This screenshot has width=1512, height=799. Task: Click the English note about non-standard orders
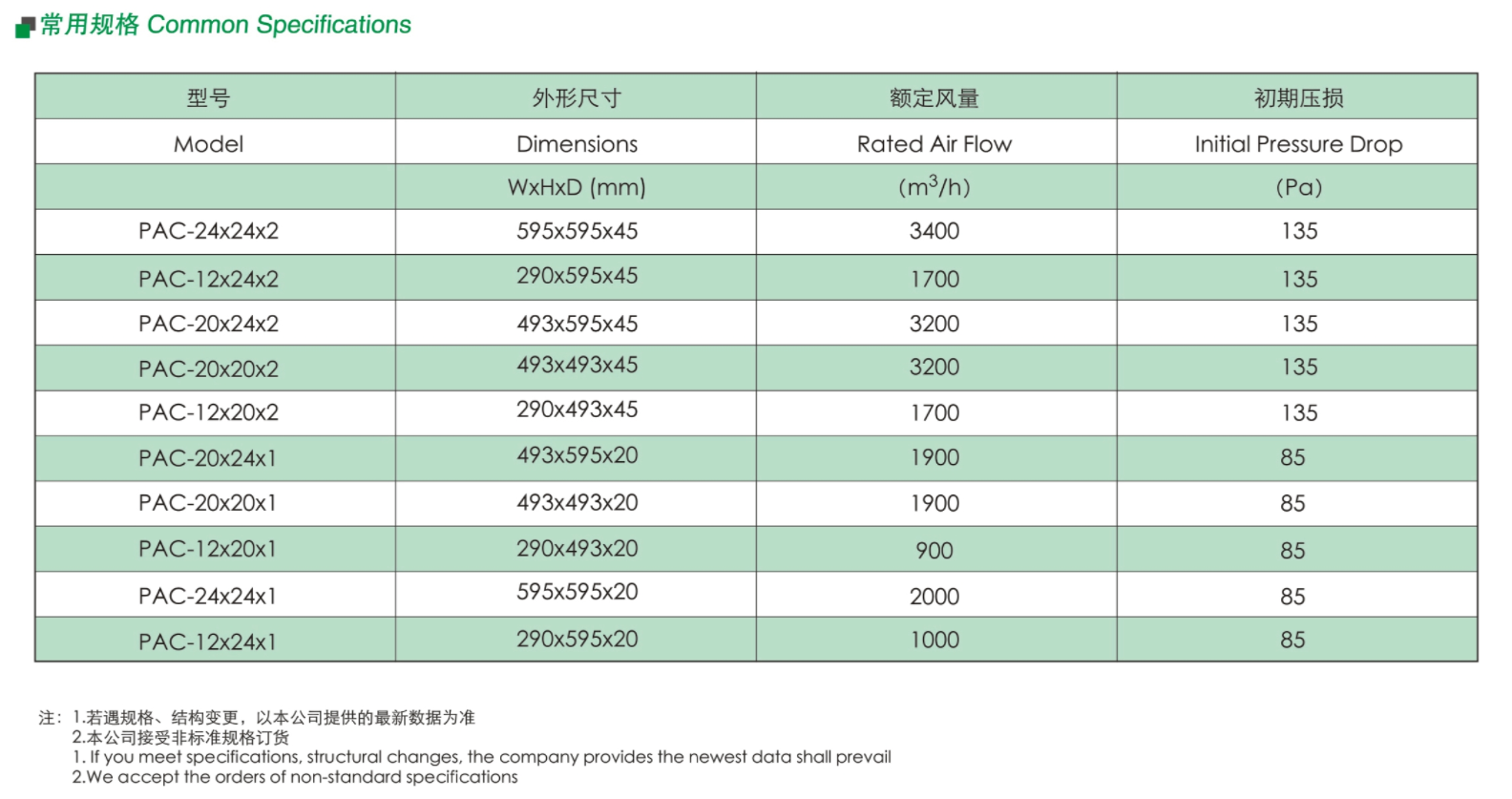click(x=295, y=777)
